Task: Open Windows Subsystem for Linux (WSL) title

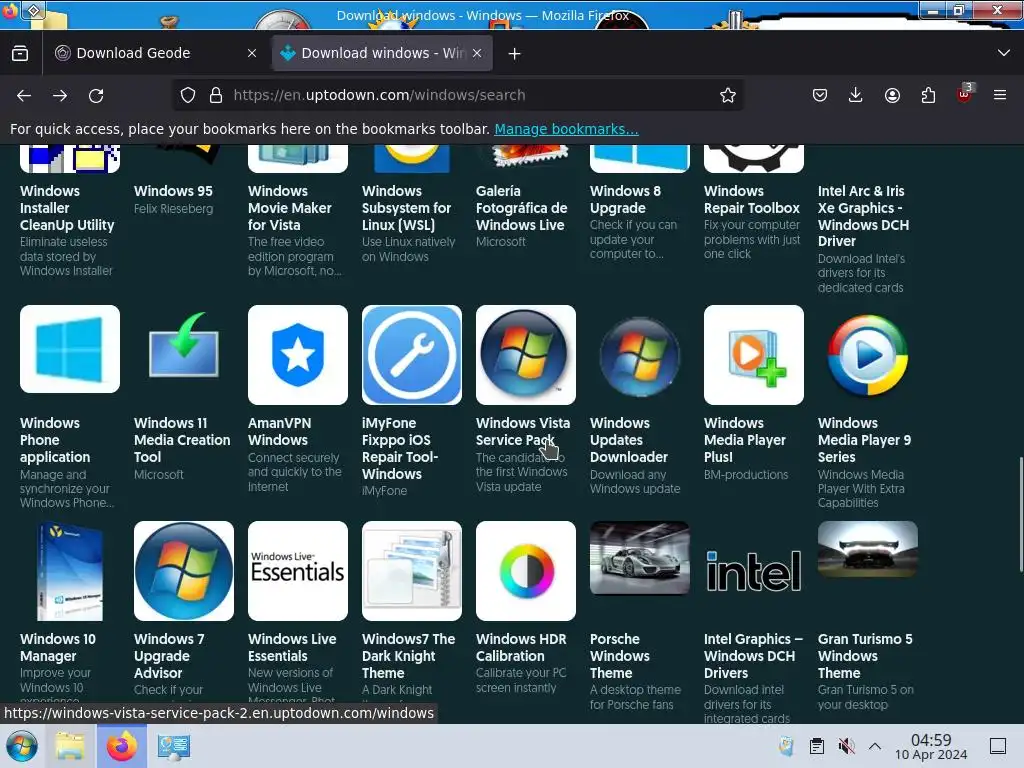Action: [406, 208]
